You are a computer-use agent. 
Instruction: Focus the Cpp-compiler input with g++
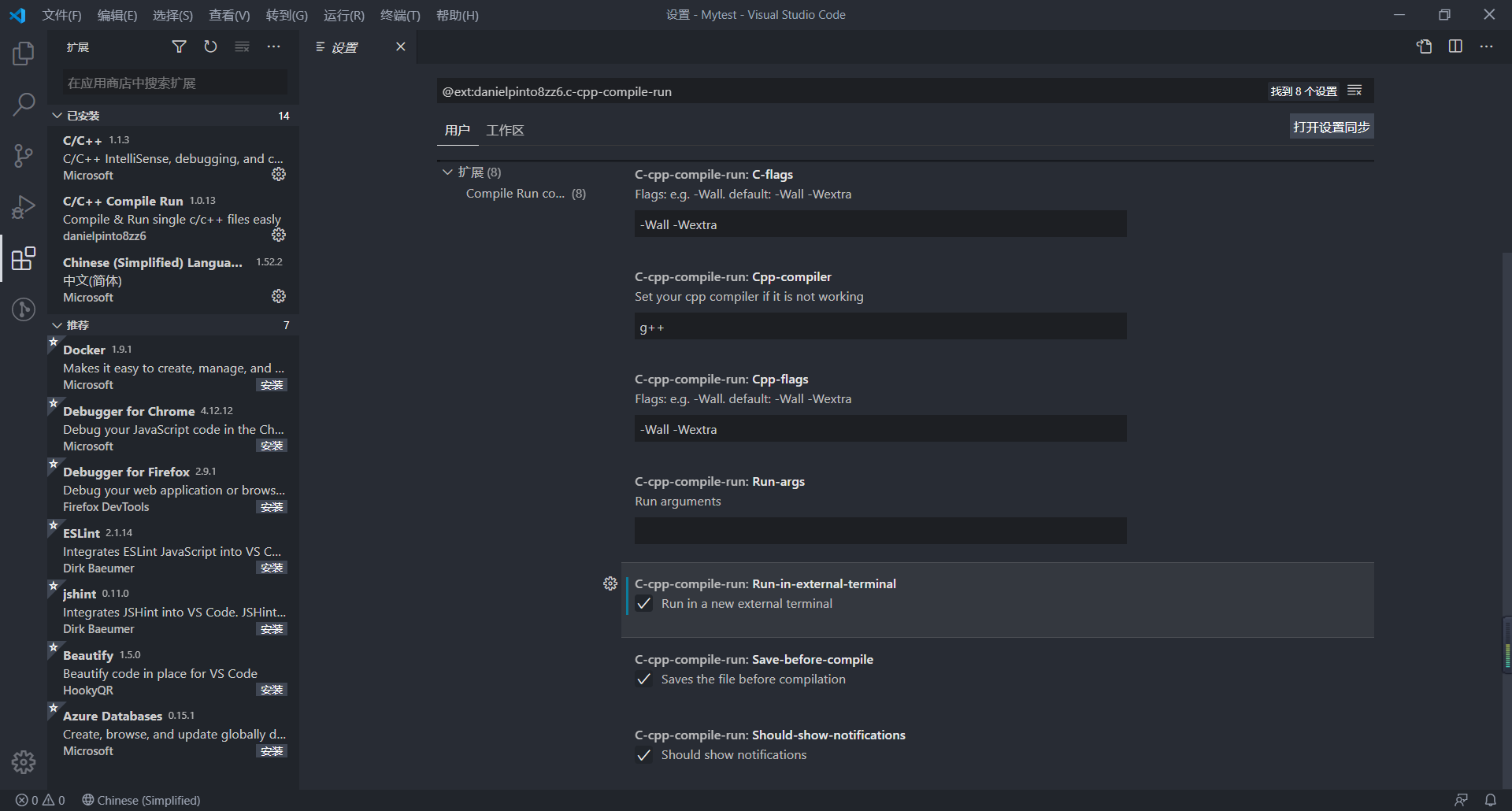(x=880, y=327)
